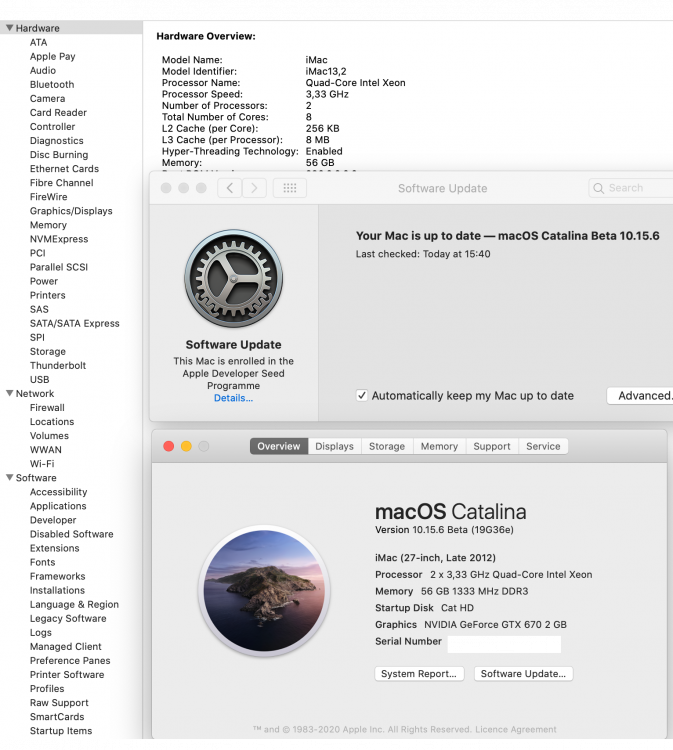This screenshot has height=750, width=673.
Task: Select Card Reader in the sidebar
Action: [58, 112]
